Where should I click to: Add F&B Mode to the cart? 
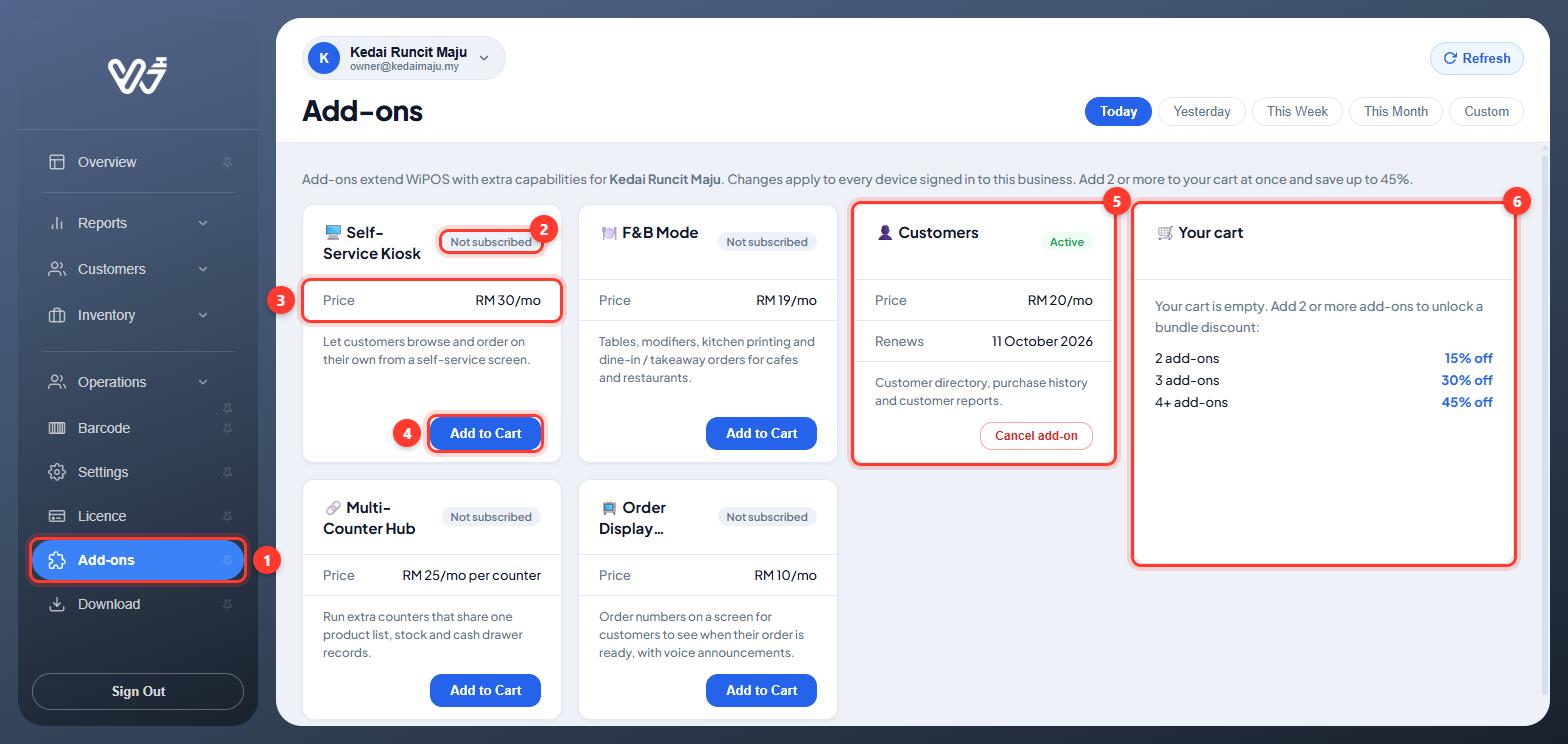click(x=761, y=433)
